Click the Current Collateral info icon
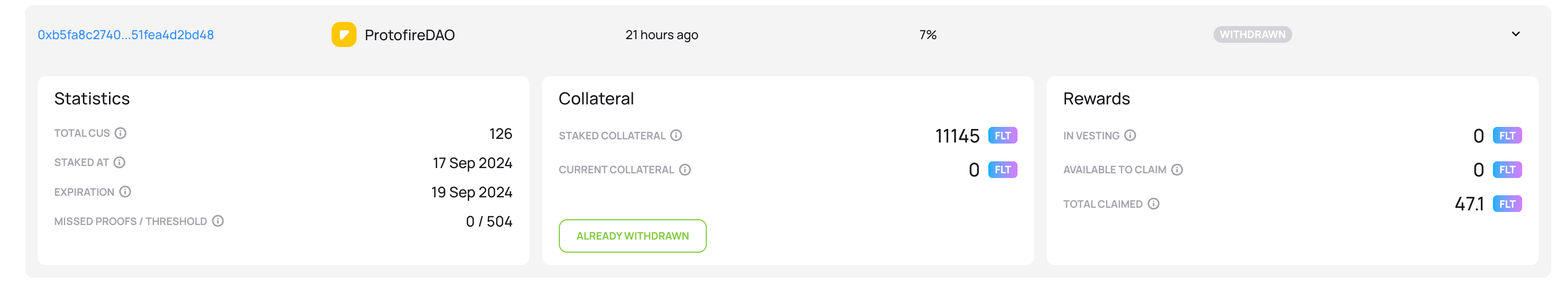Screen dimensions: 1568x284 pos(685,170)
